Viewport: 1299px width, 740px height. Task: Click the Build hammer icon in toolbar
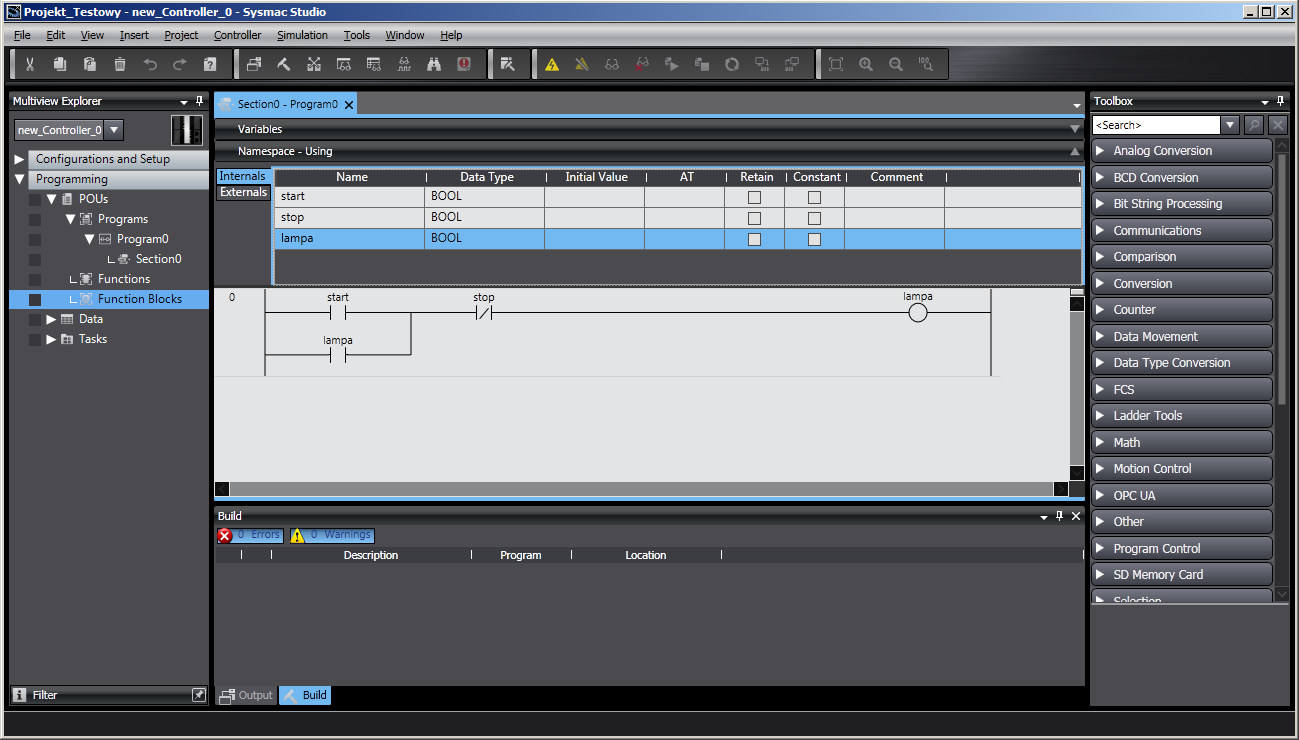tap(284, 64)
